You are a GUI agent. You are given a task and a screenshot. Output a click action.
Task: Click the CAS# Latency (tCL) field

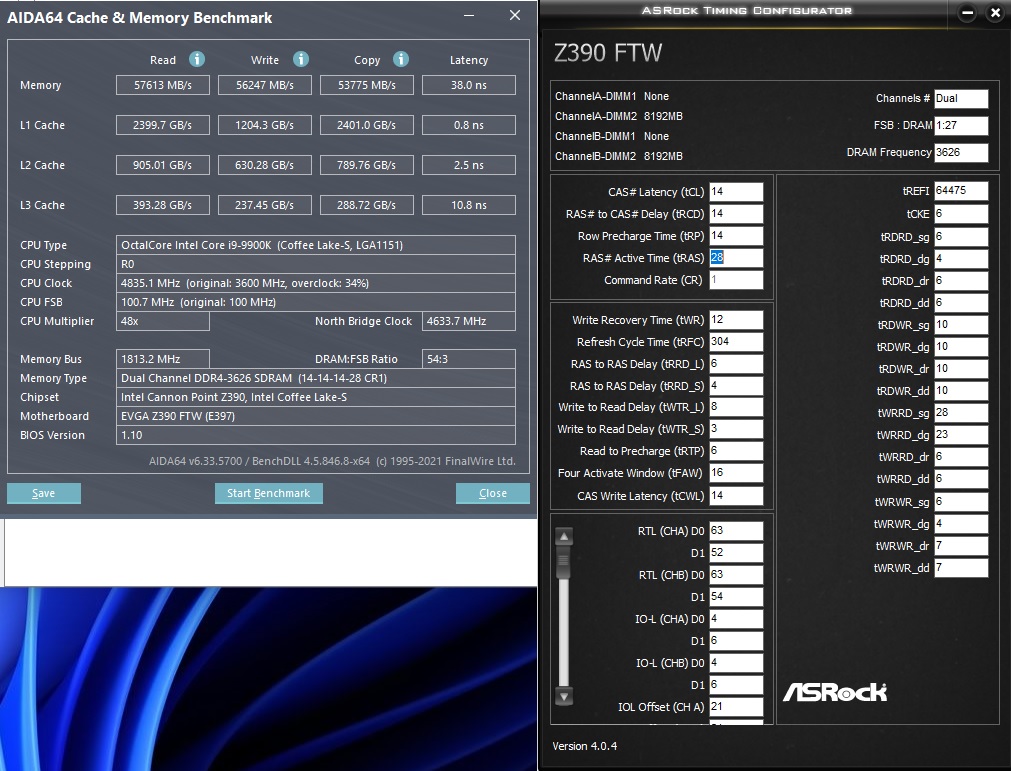point(736,191)
